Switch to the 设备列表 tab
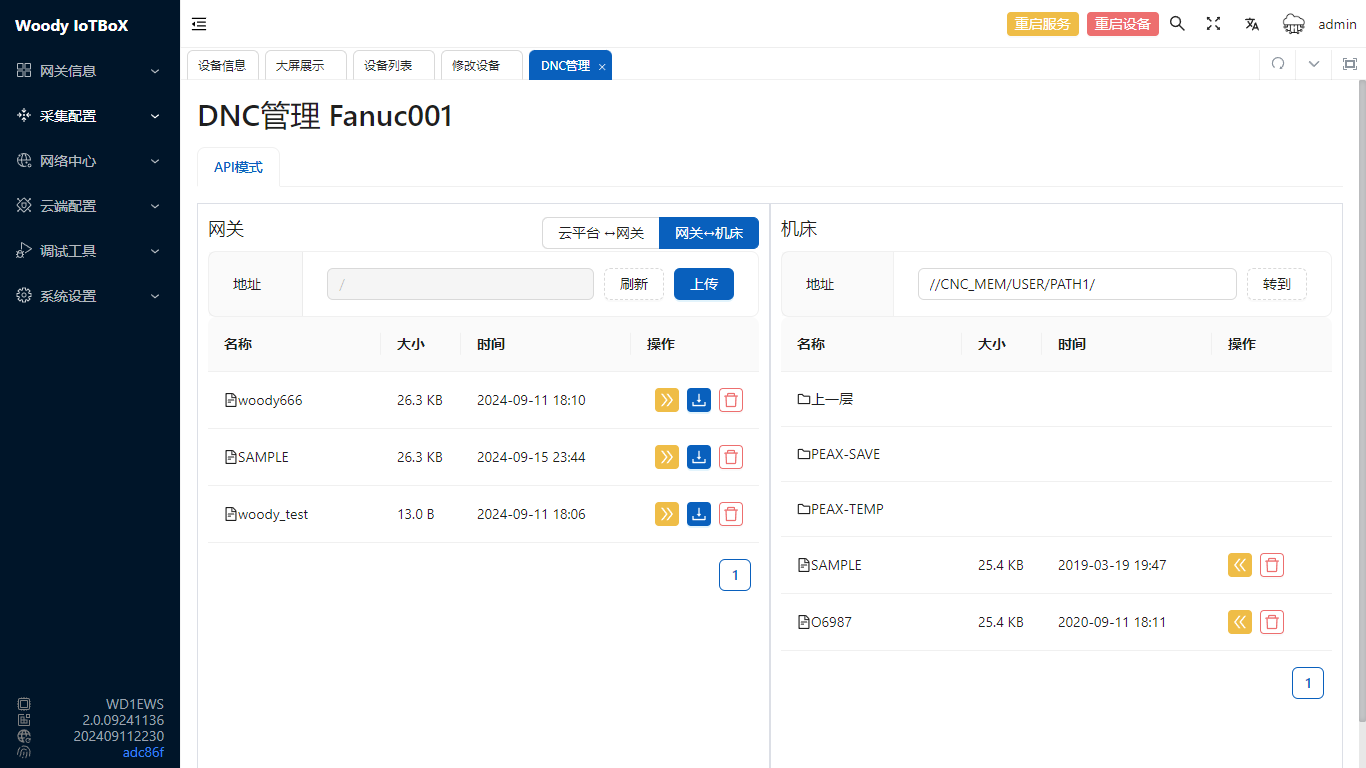 388,65
